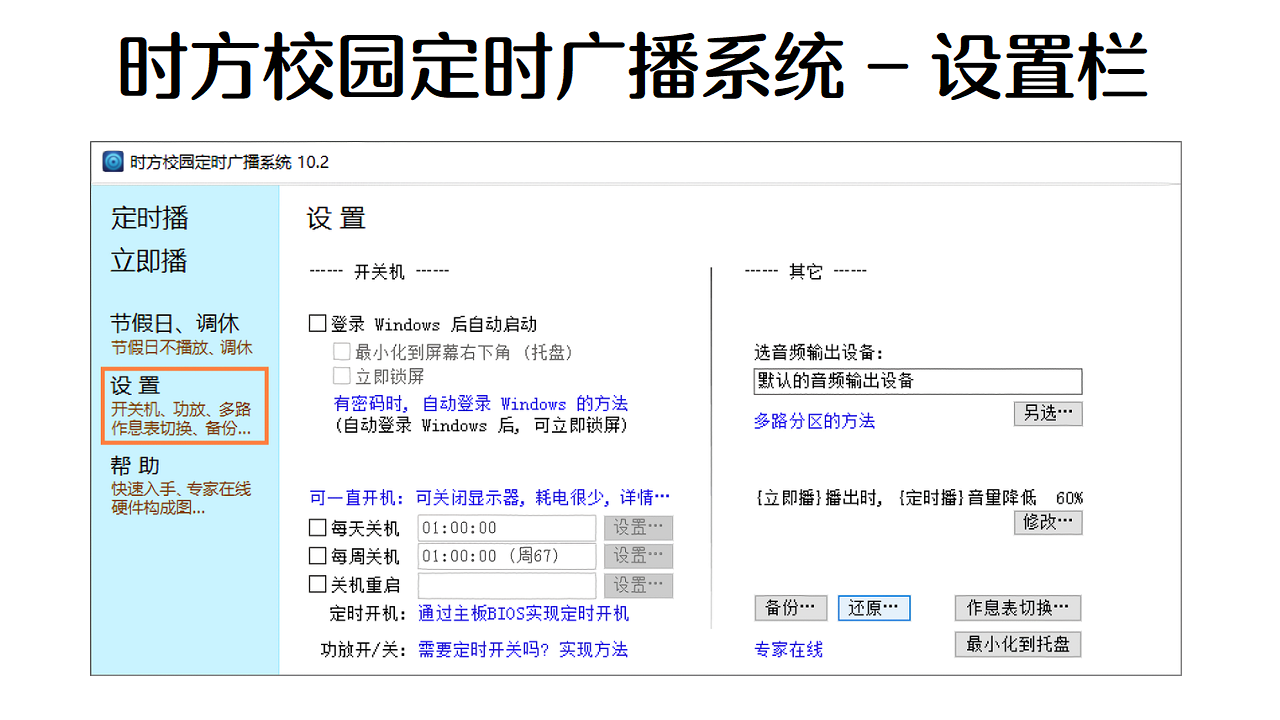Click 作息表切换… button

click(x=1017, y=607)
